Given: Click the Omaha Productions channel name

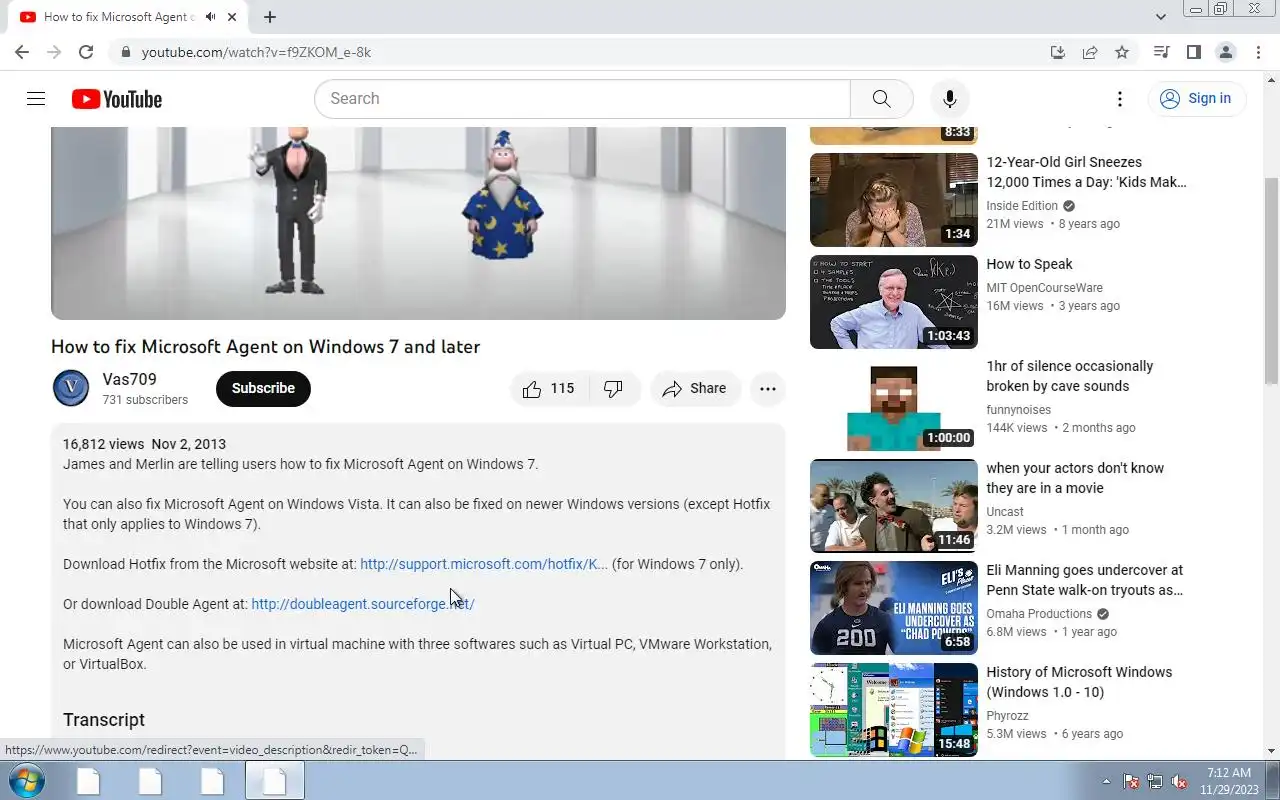Looking at the screenshot, I should 1039,614.
